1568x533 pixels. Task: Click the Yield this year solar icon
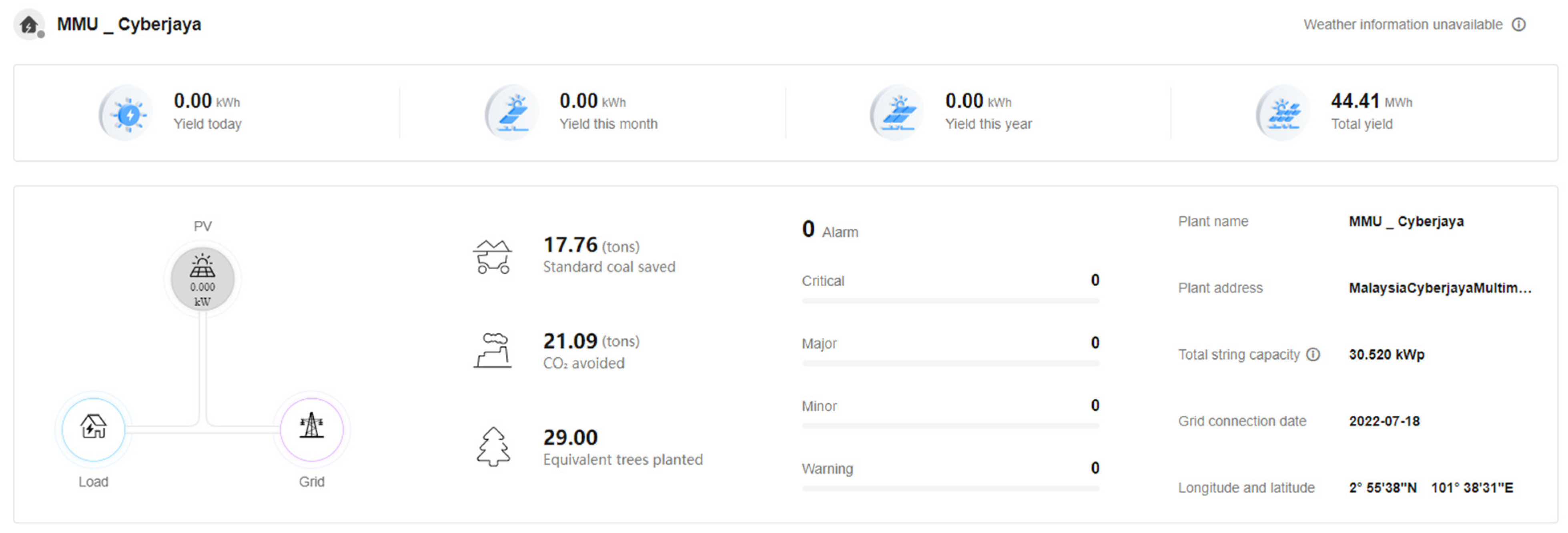pyautogui.click(x=899, y=114)
